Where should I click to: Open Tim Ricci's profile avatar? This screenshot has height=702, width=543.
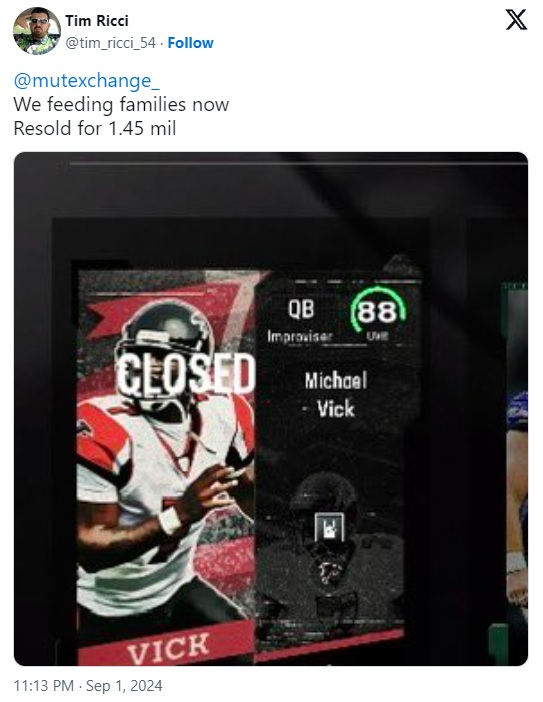pos(36,31)
